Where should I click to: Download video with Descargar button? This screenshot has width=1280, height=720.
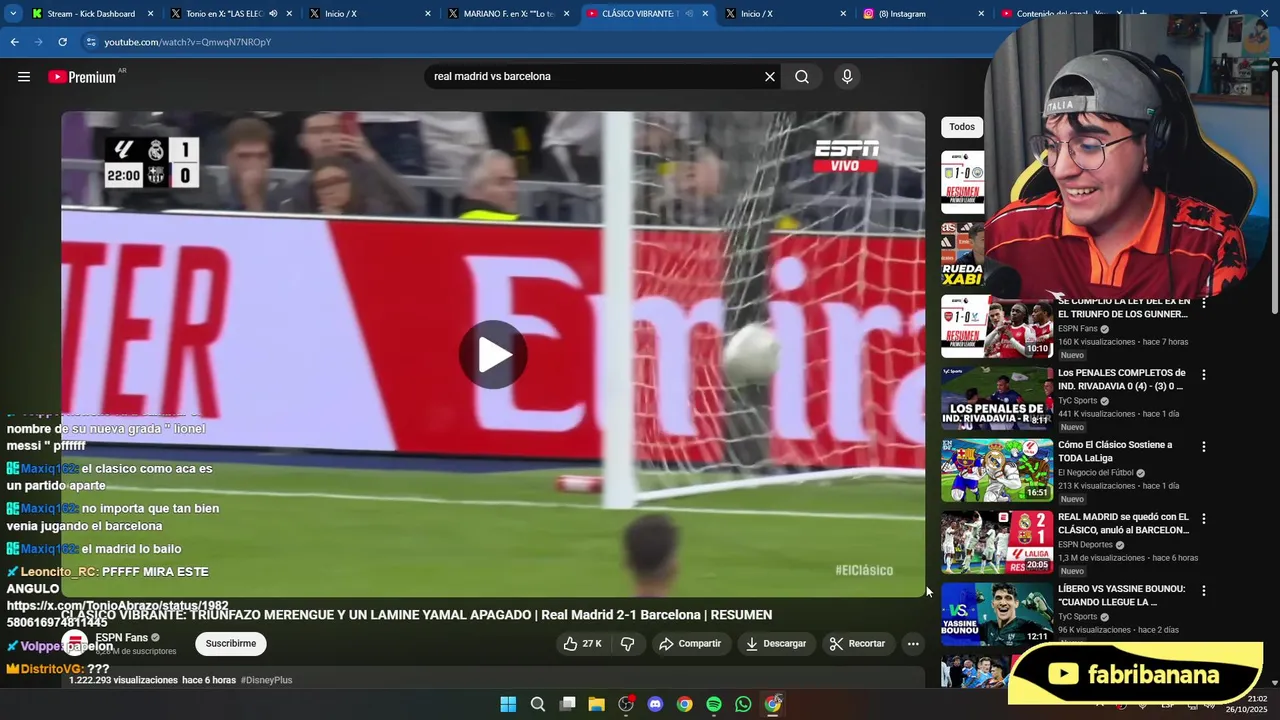[776, 644]
